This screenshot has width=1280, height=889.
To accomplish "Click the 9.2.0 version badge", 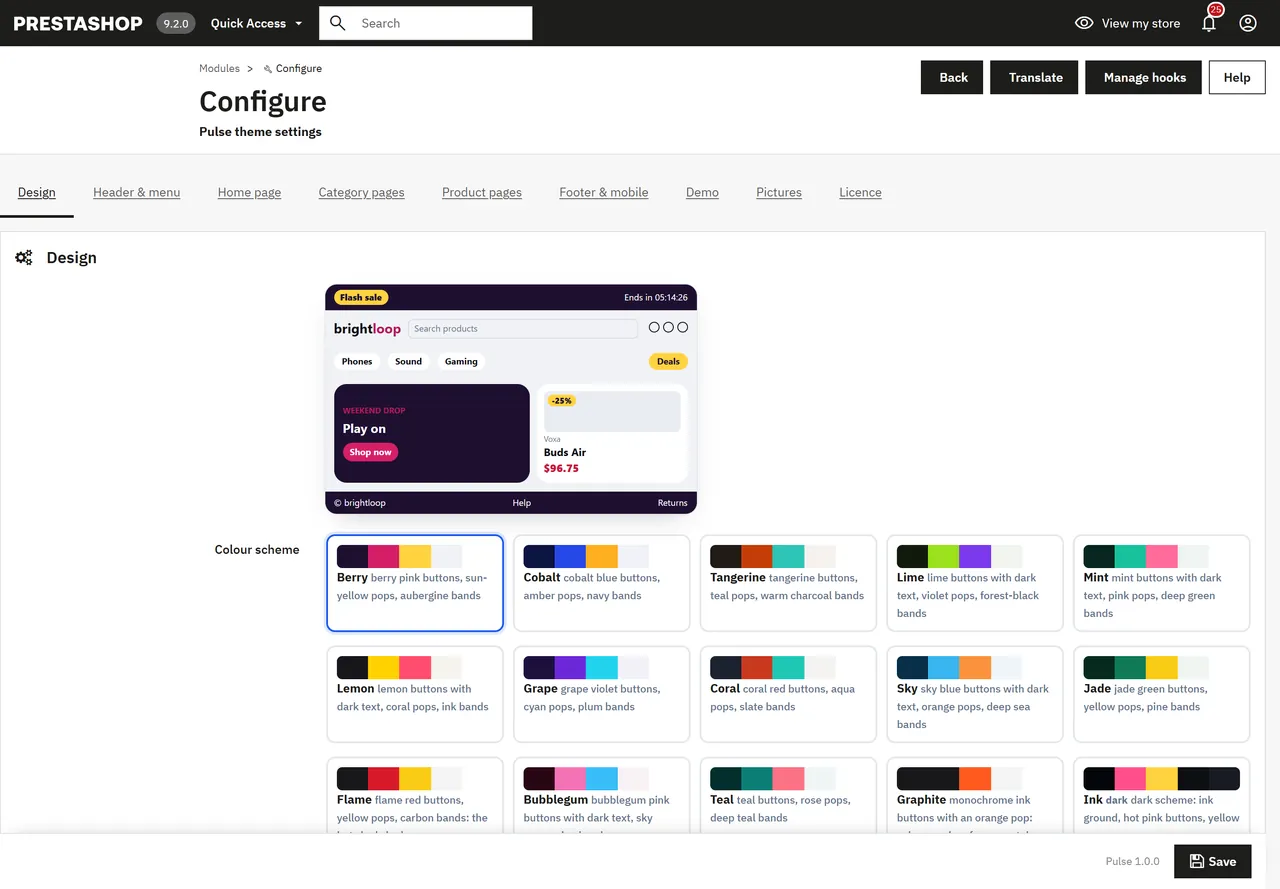I will [176, 23].
